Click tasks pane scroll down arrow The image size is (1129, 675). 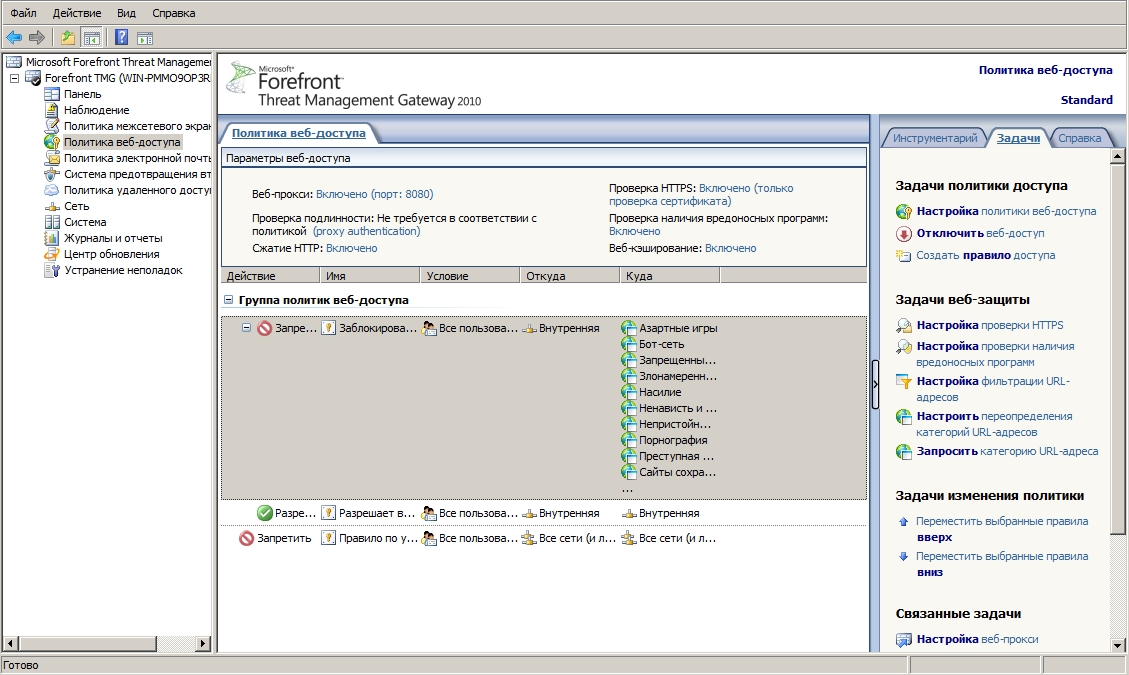pos(1117,645)
